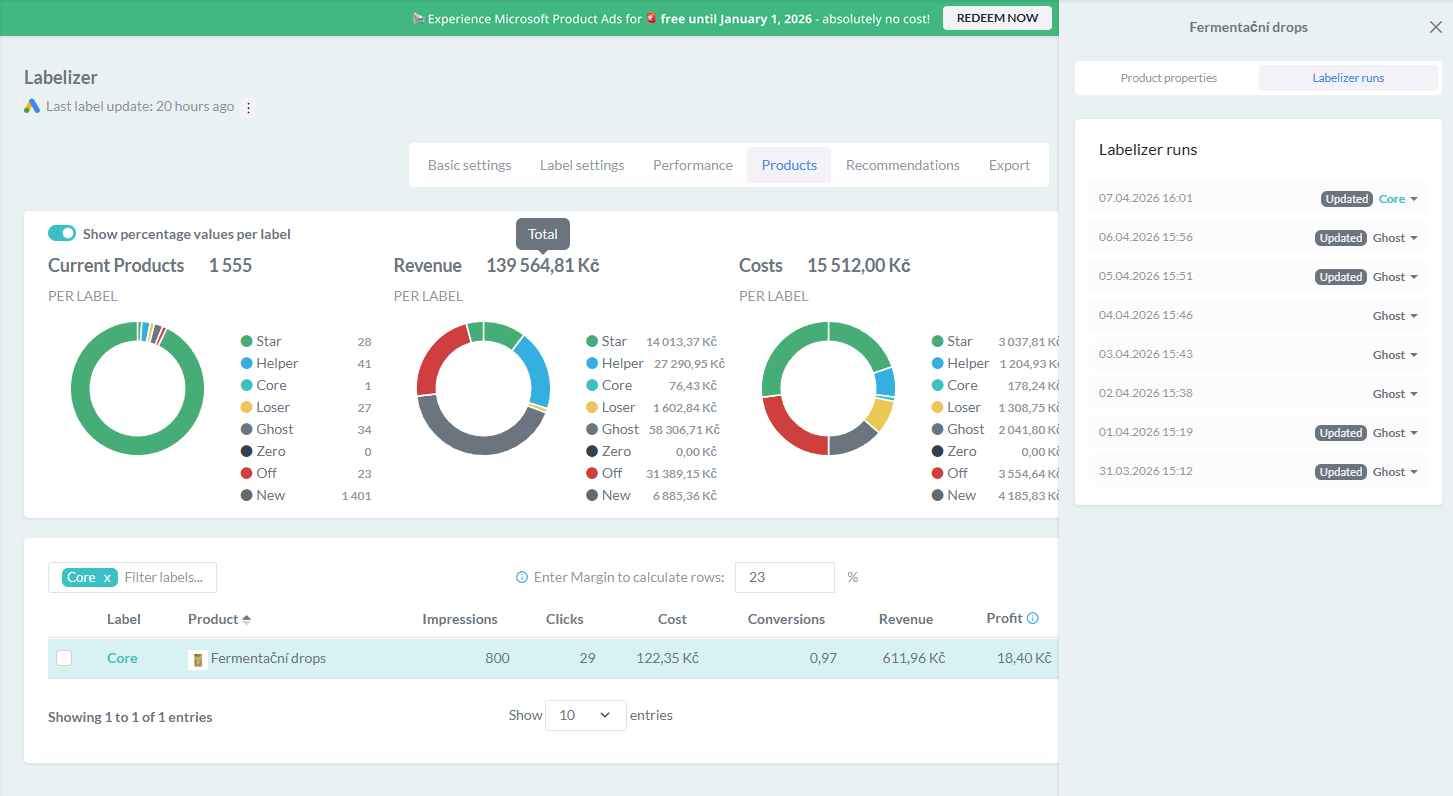This screenshot has width=1453, height=796.
Task: Click the green Star legend swatch under Revenue
Action: coord(592,342)
